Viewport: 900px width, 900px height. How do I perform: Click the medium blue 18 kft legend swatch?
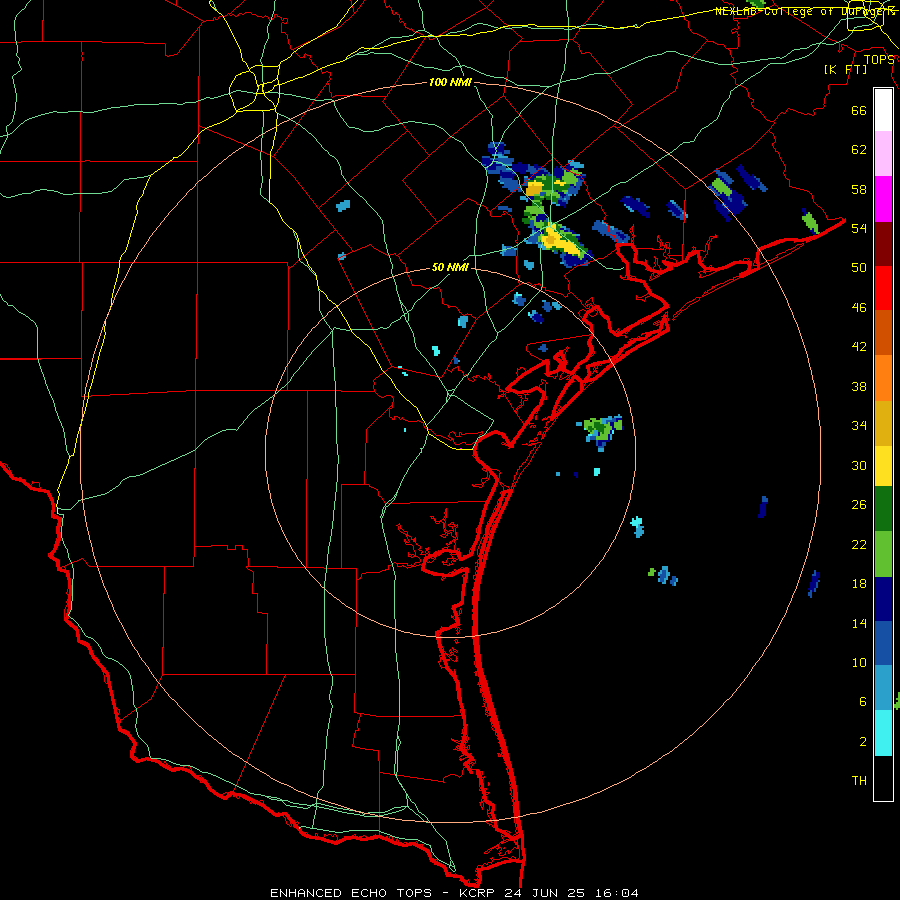pos(883,643)
